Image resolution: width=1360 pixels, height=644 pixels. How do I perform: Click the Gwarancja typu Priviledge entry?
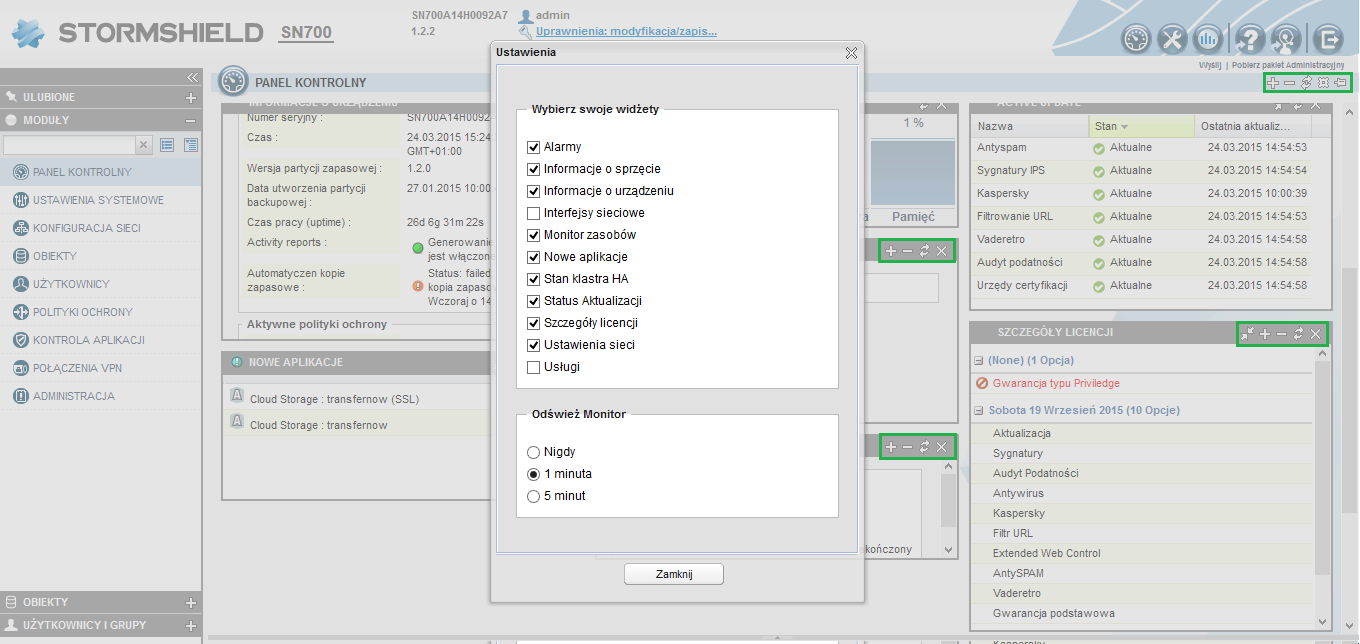click(x=1056, y=383)
